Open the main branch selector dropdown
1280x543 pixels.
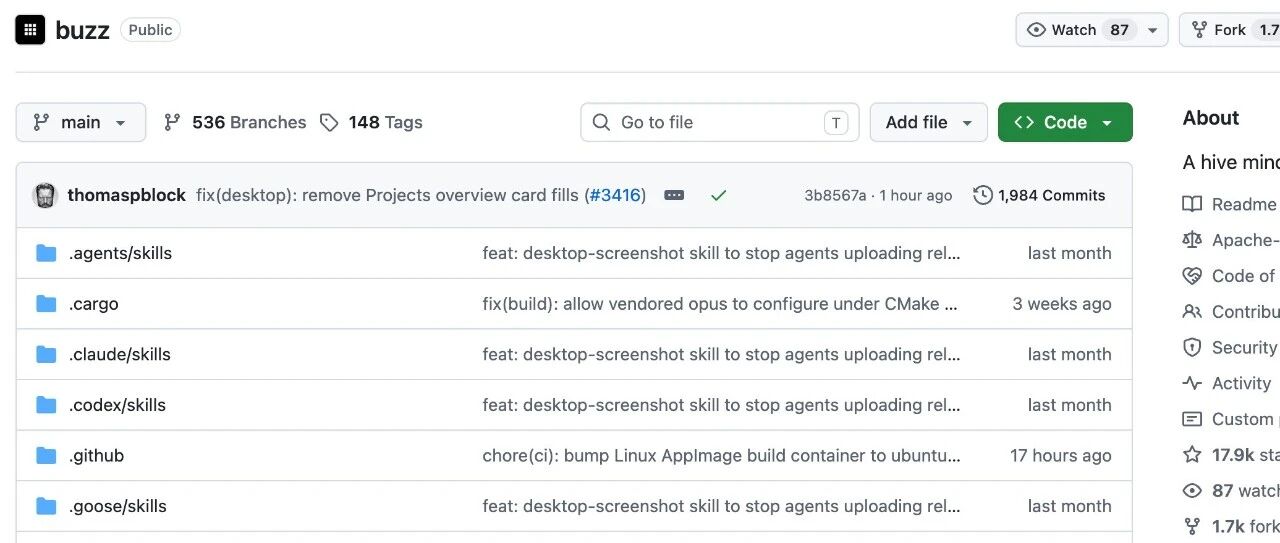81,122
